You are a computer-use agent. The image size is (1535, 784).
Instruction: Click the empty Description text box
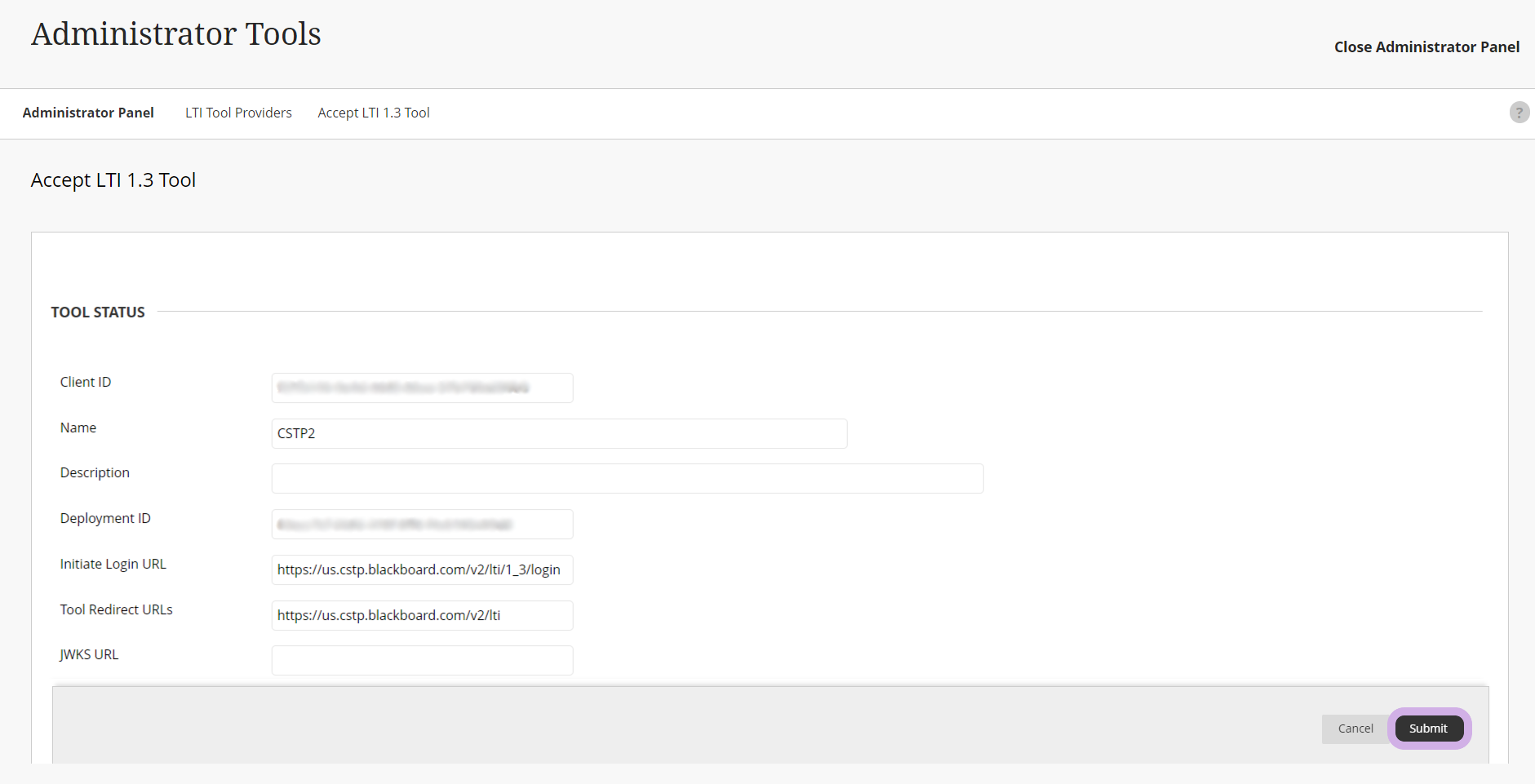[x=627, y=479]
